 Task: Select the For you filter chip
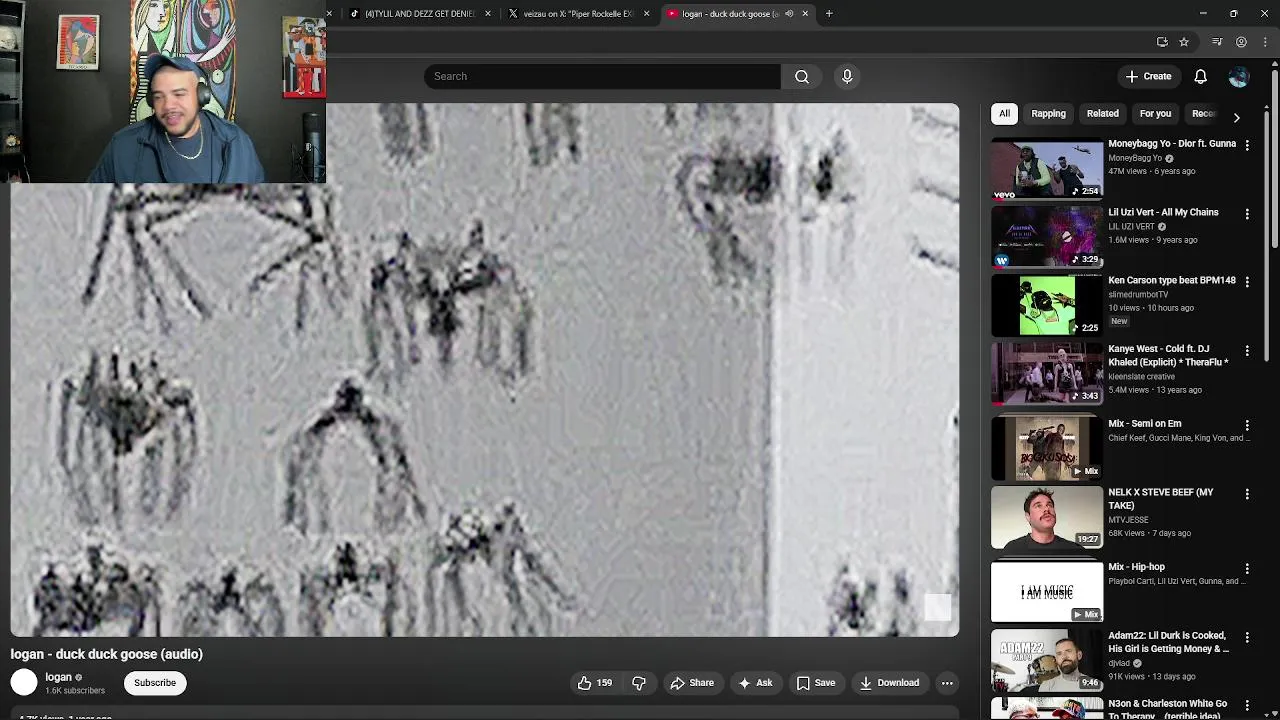tap(1155, 114)
